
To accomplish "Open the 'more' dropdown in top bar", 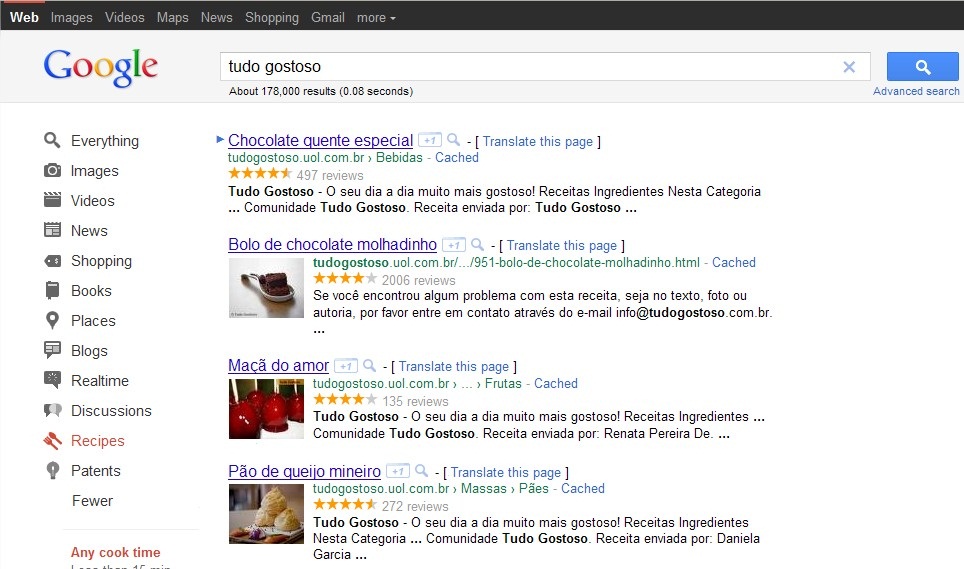I will (376, 18).
